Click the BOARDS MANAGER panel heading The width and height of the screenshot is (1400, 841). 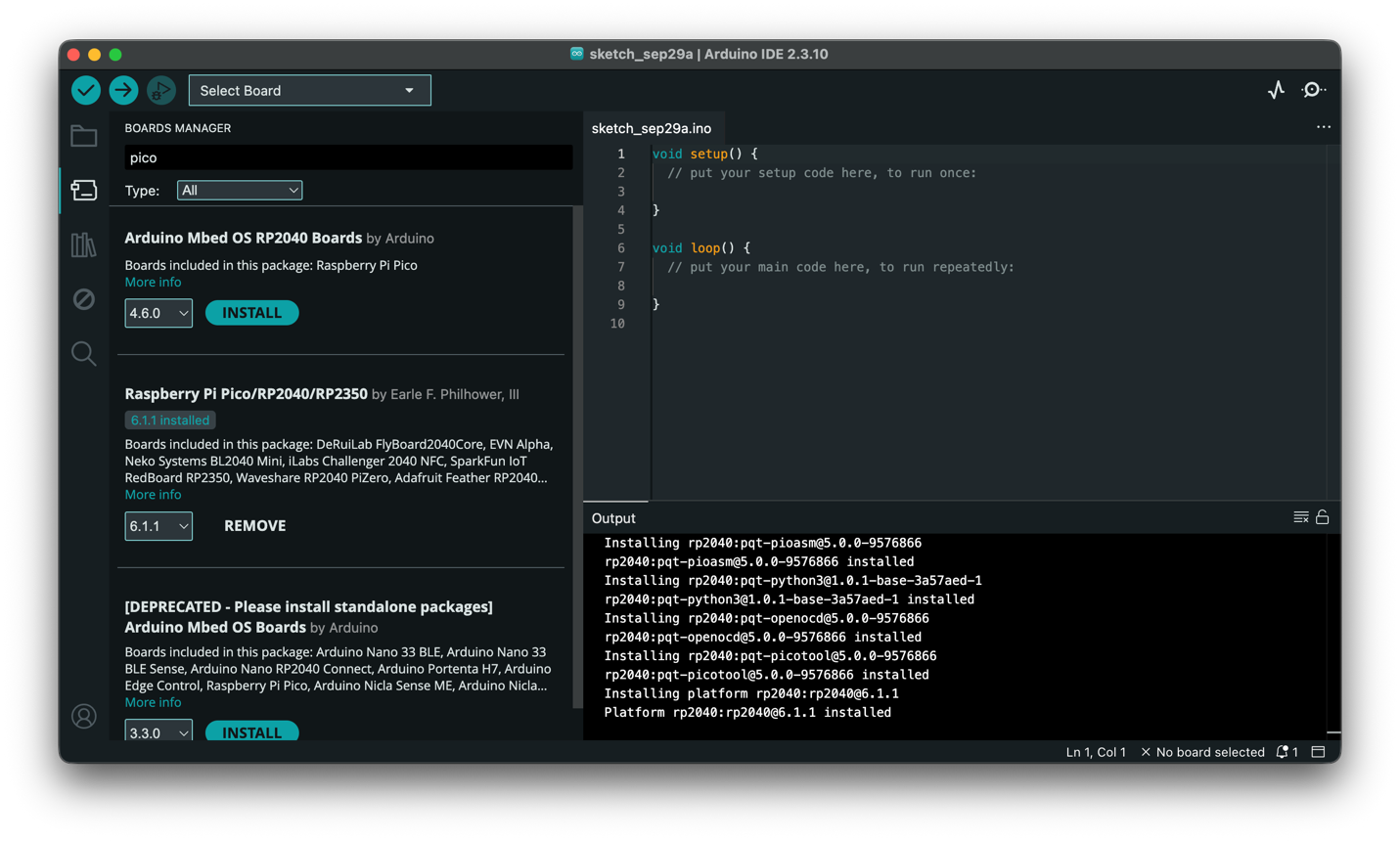178,128
